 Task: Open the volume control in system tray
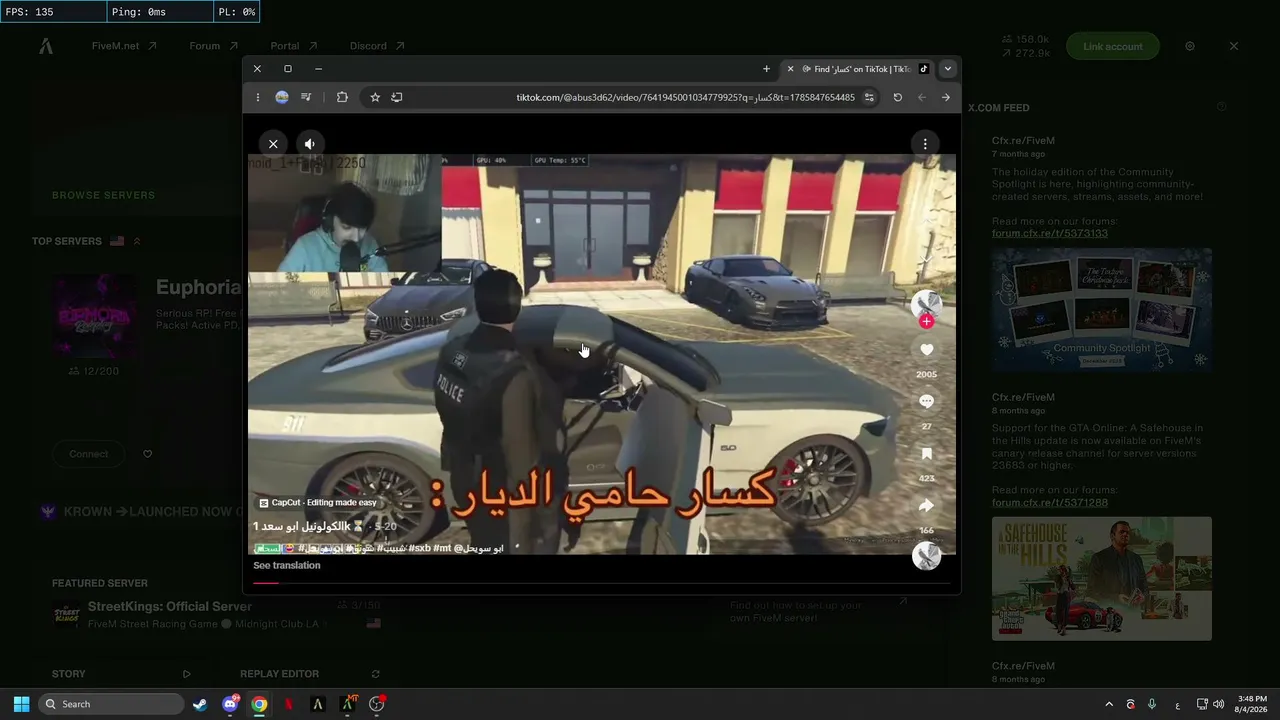point(1218,704)
